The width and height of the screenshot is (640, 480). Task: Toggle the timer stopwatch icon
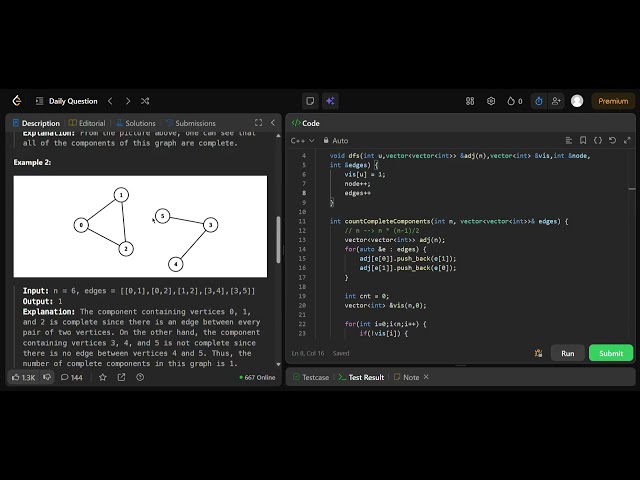[x=539, y=101]
